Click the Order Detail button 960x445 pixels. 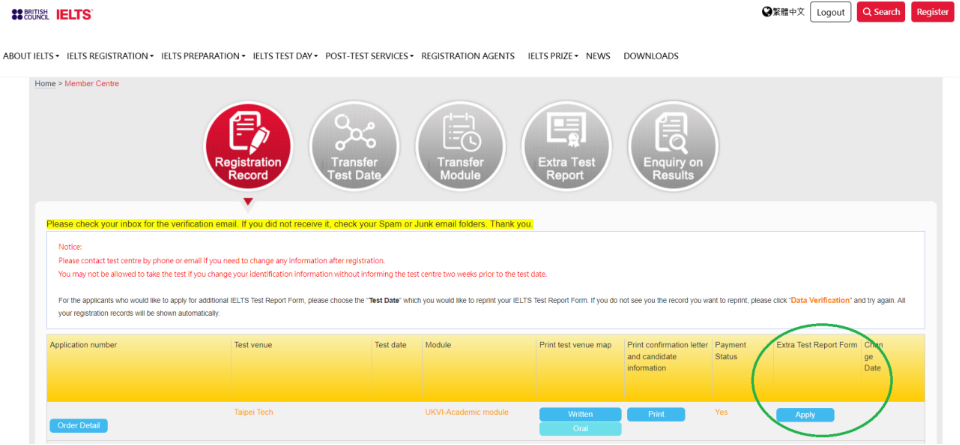(78, 425)
